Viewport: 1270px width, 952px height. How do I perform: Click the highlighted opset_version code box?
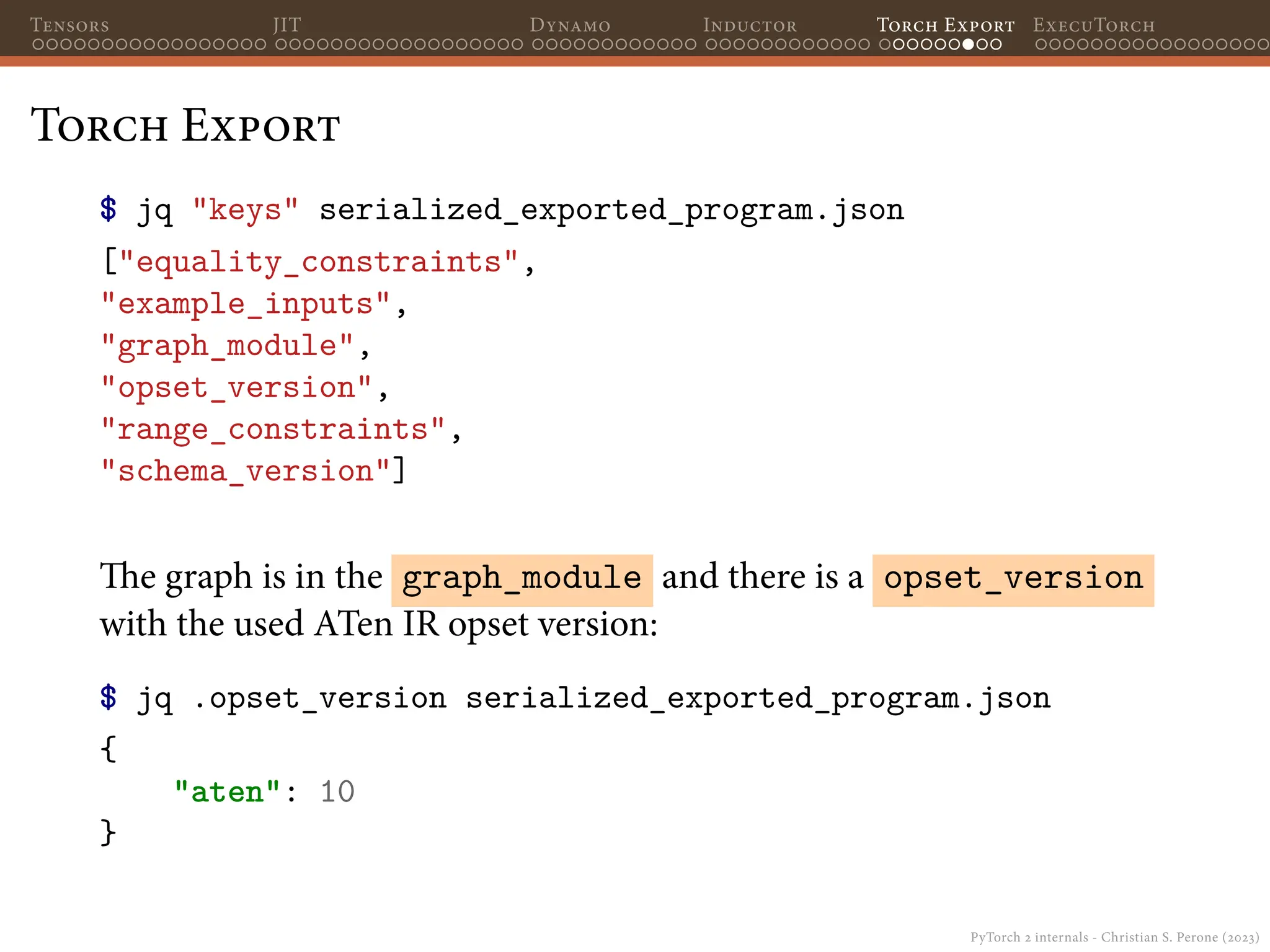pos(1013,580)
